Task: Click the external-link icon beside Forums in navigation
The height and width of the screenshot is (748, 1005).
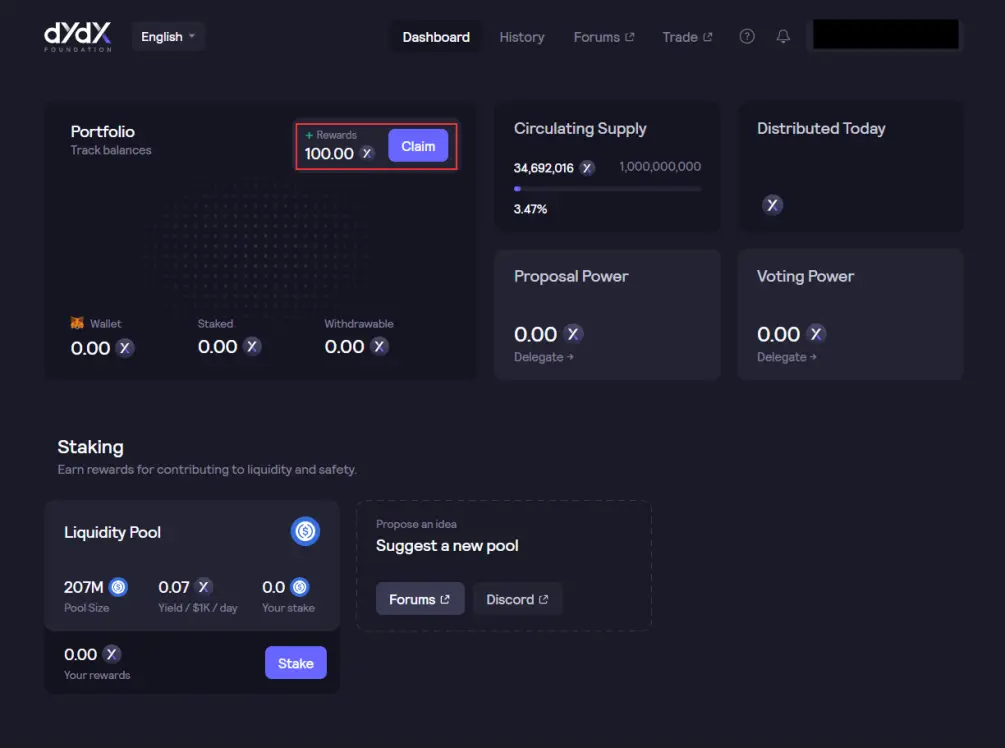Action: tap(629, 37)
